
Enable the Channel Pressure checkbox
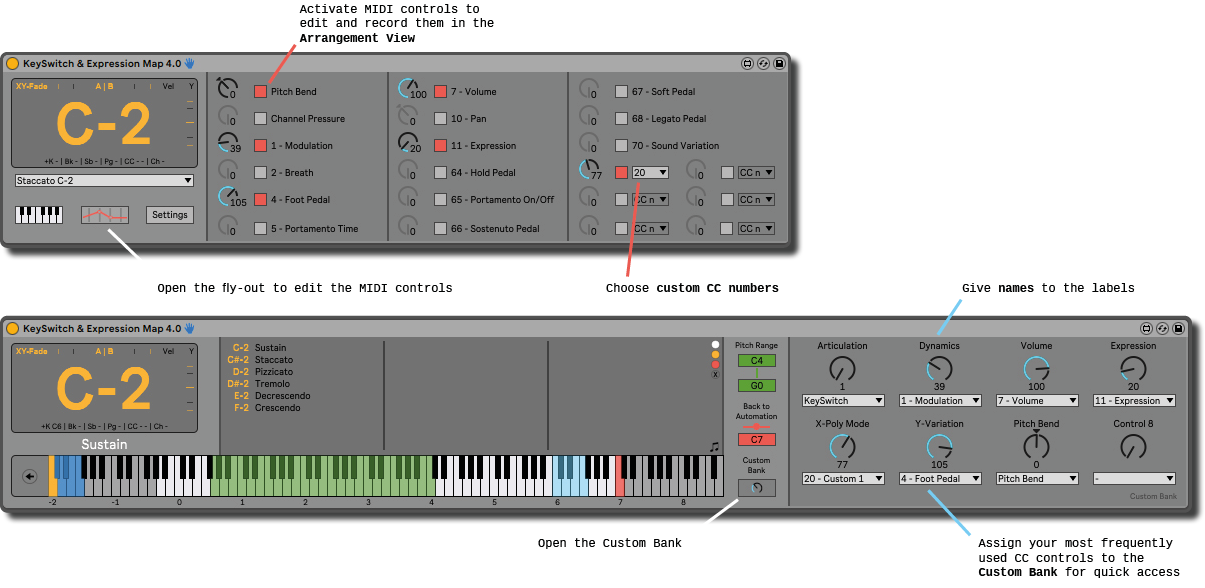(260, 119)
